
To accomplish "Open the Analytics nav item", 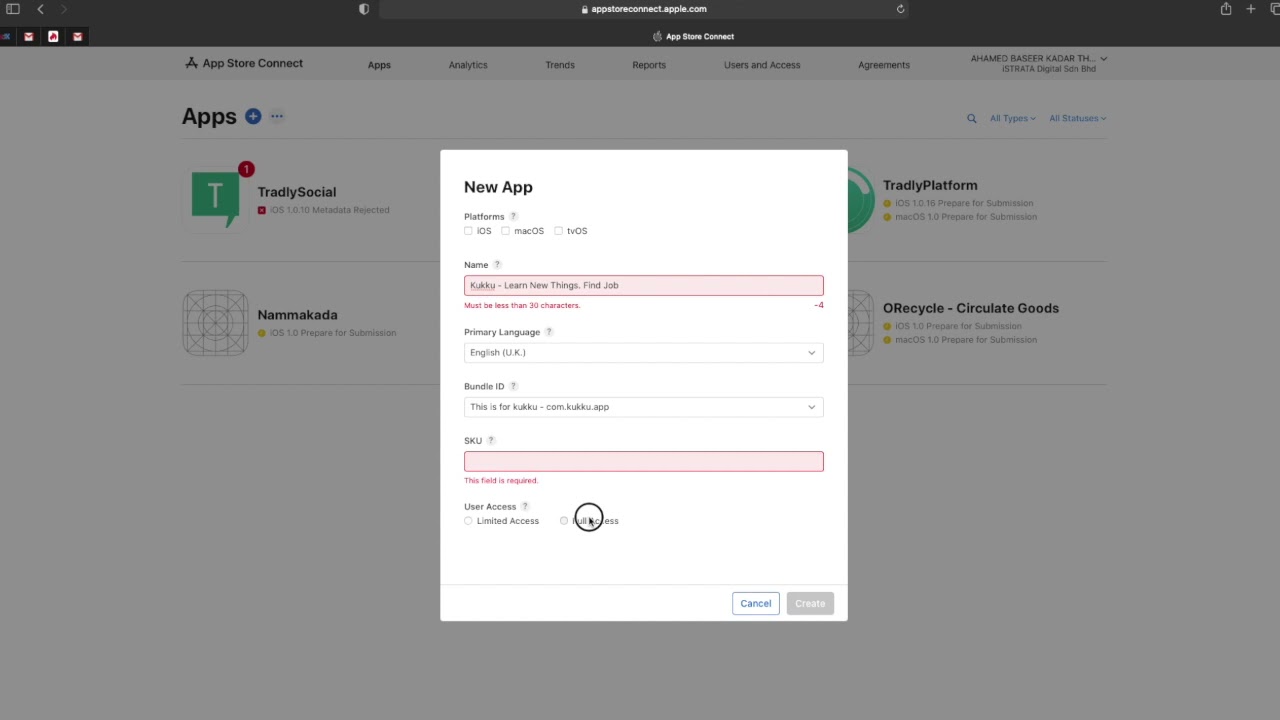I will point(468,65).
